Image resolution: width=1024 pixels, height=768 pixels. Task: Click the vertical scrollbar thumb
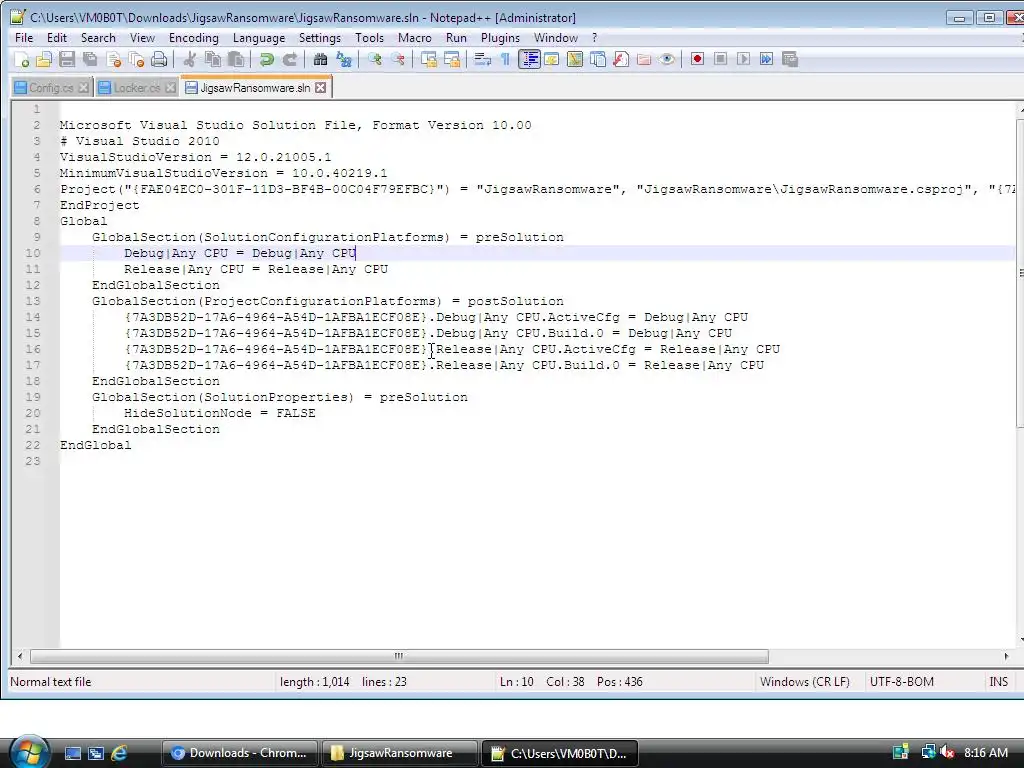pyautogui.click(x=1020, y=272)
